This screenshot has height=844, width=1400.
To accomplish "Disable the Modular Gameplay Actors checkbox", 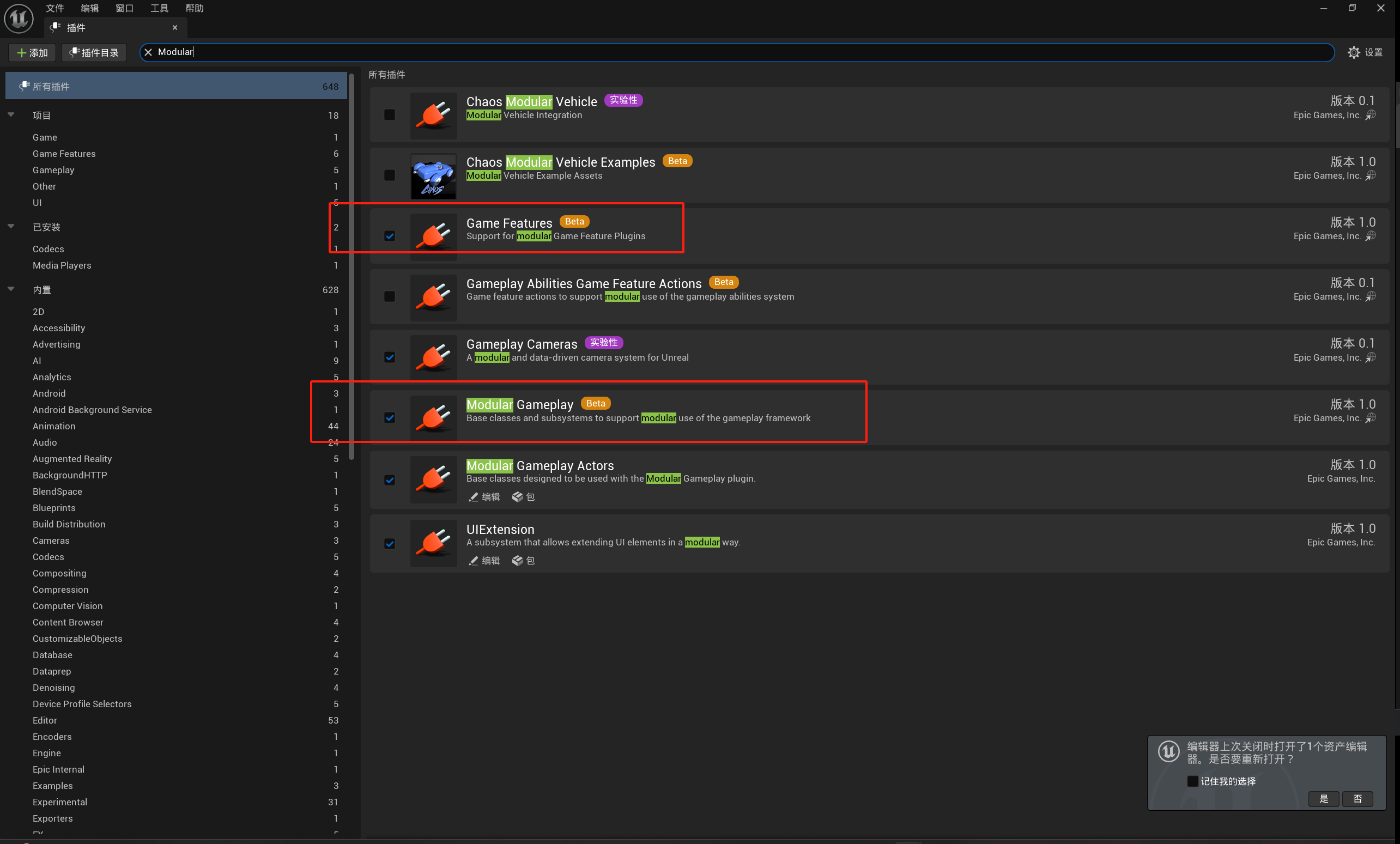I will coord(389,480).
